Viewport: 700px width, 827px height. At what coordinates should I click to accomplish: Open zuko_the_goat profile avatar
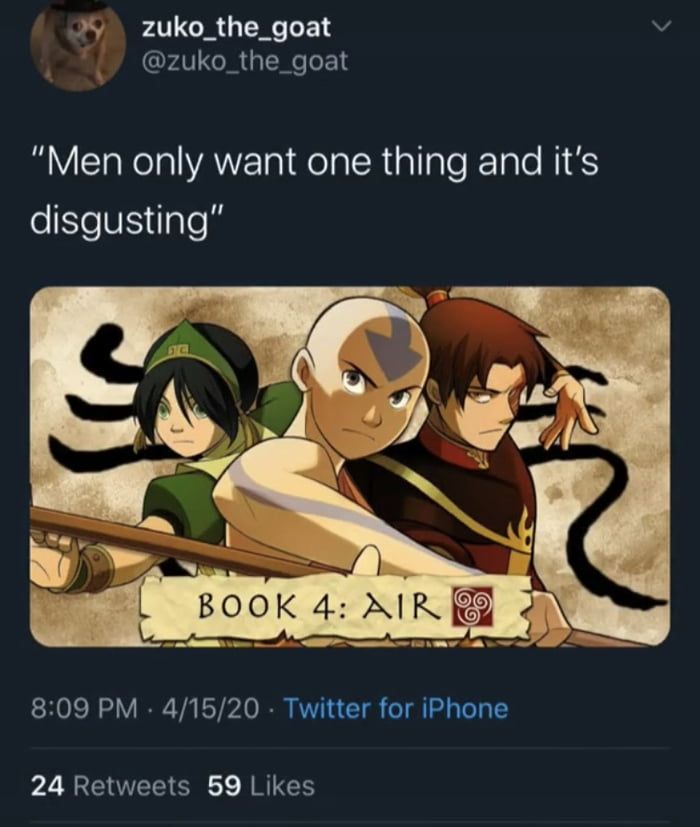78,45
